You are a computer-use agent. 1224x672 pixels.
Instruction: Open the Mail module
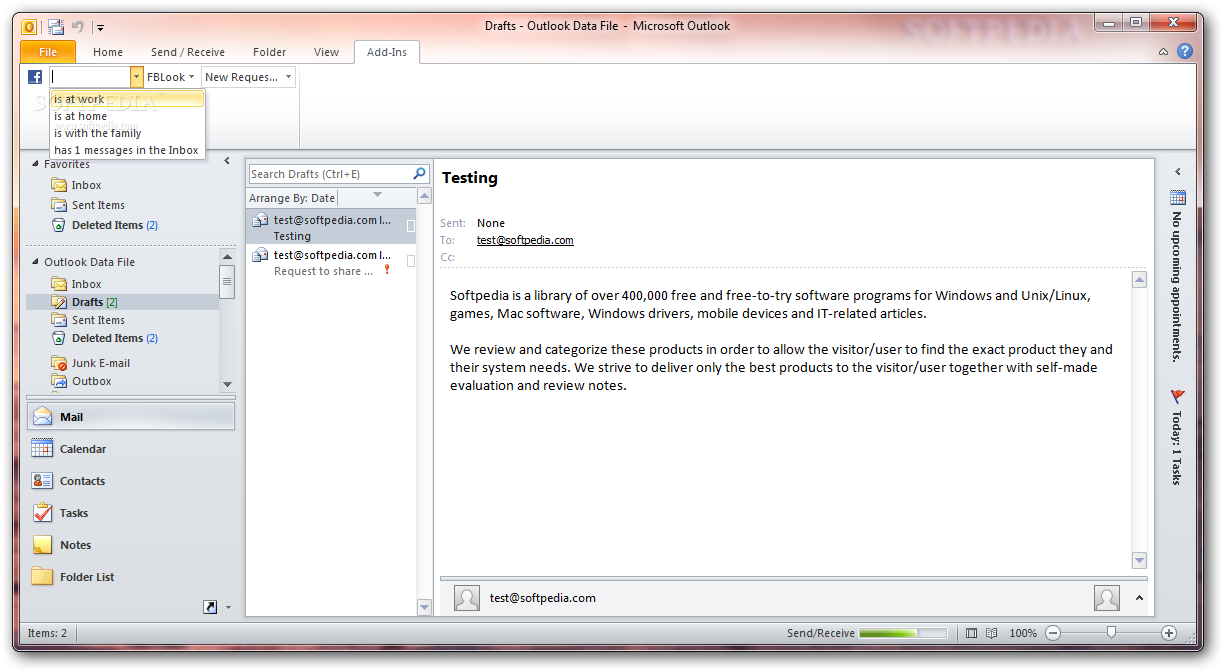tap(131, 417)
